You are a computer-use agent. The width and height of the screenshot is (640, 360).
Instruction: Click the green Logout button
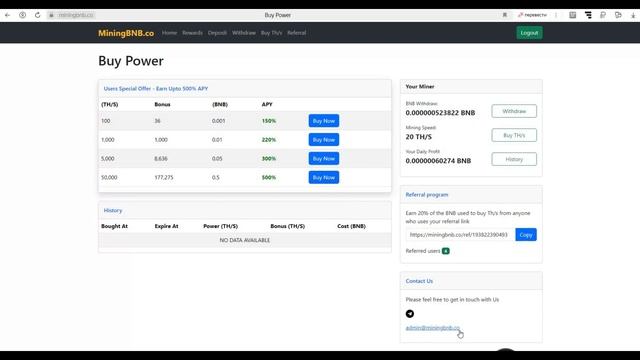[x=529, y=33]
